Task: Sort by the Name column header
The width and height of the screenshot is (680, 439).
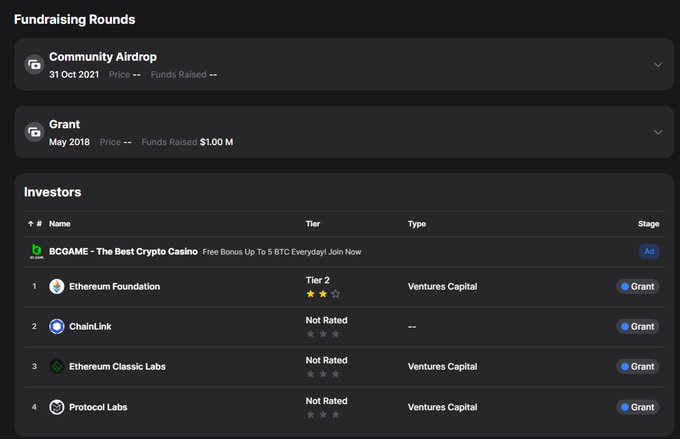Action: (59, 224)
